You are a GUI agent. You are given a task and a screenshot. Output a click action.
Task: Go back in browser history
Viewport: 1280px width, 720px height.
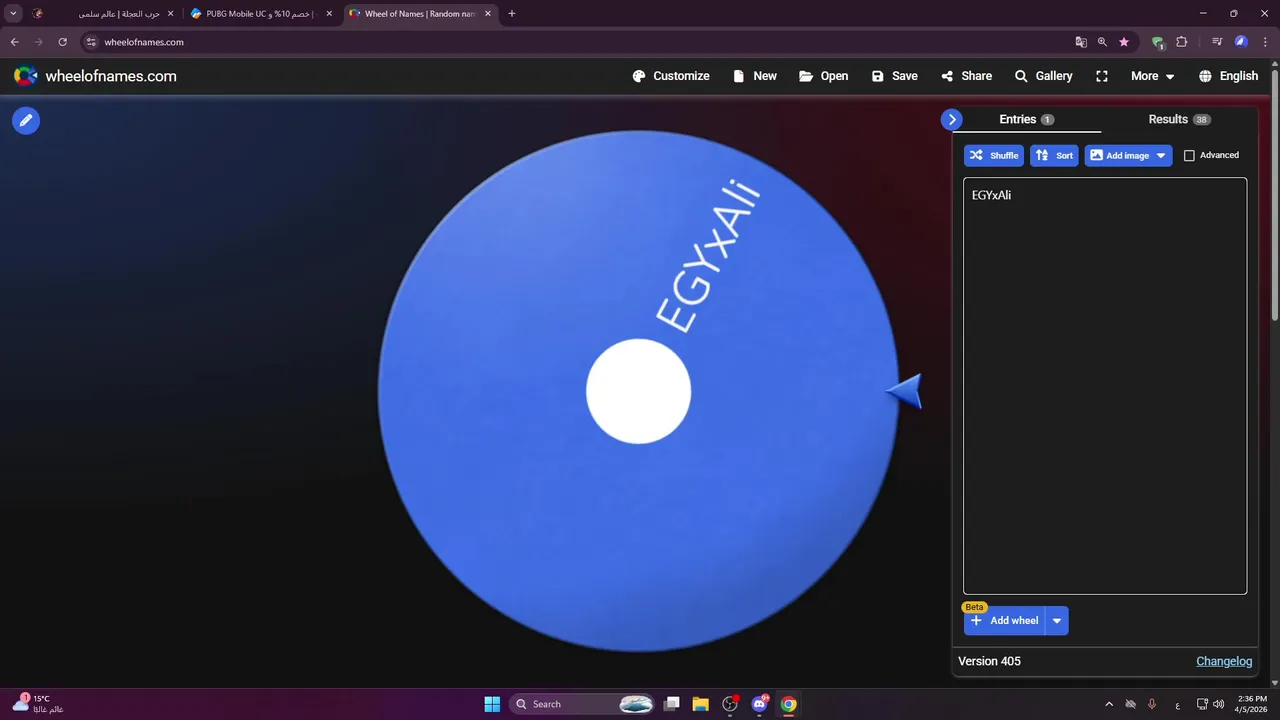(x=15, y=42)
